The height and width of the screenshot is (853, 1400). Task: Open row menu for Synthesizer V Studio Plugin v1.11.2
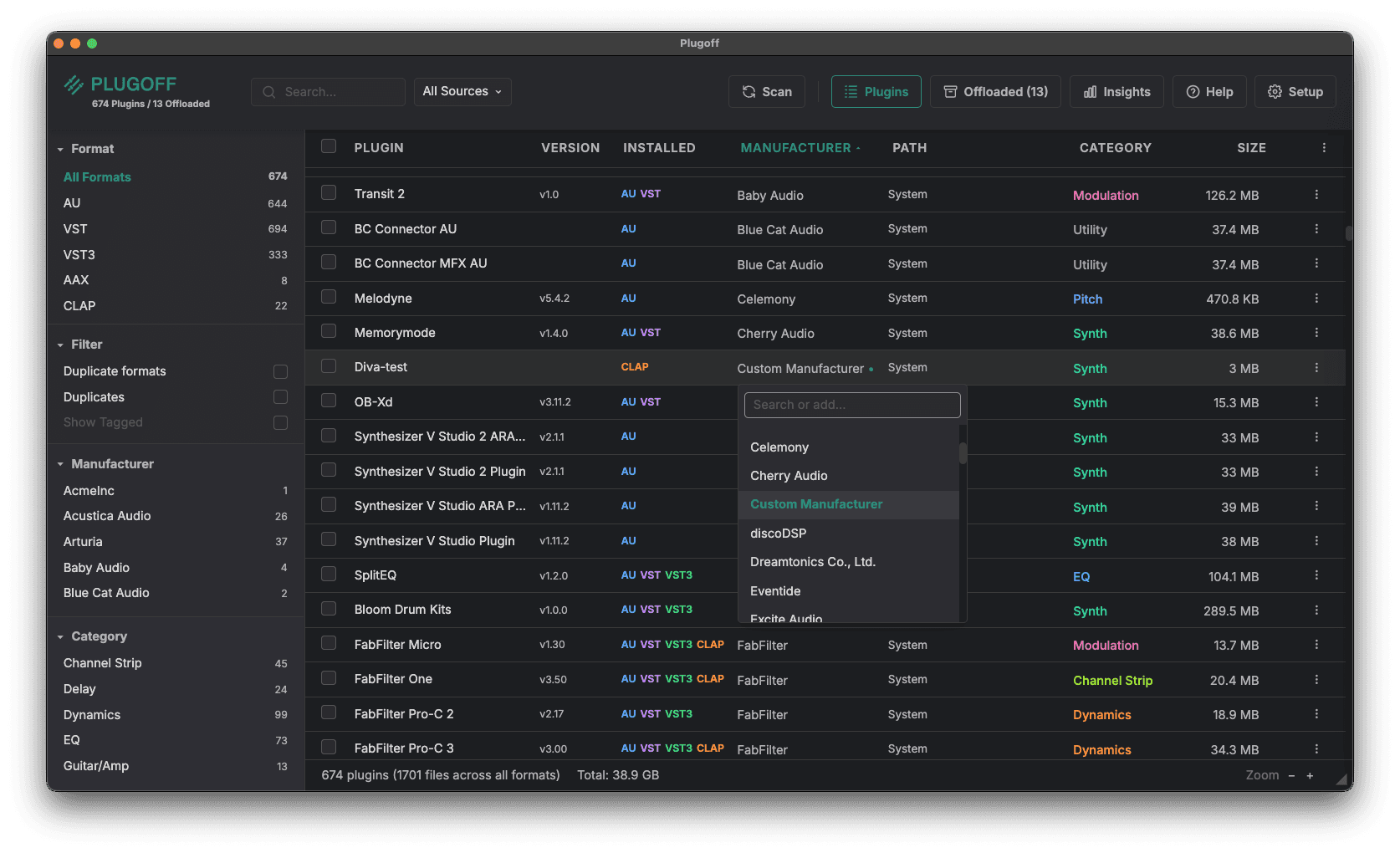coord(1316,541)
